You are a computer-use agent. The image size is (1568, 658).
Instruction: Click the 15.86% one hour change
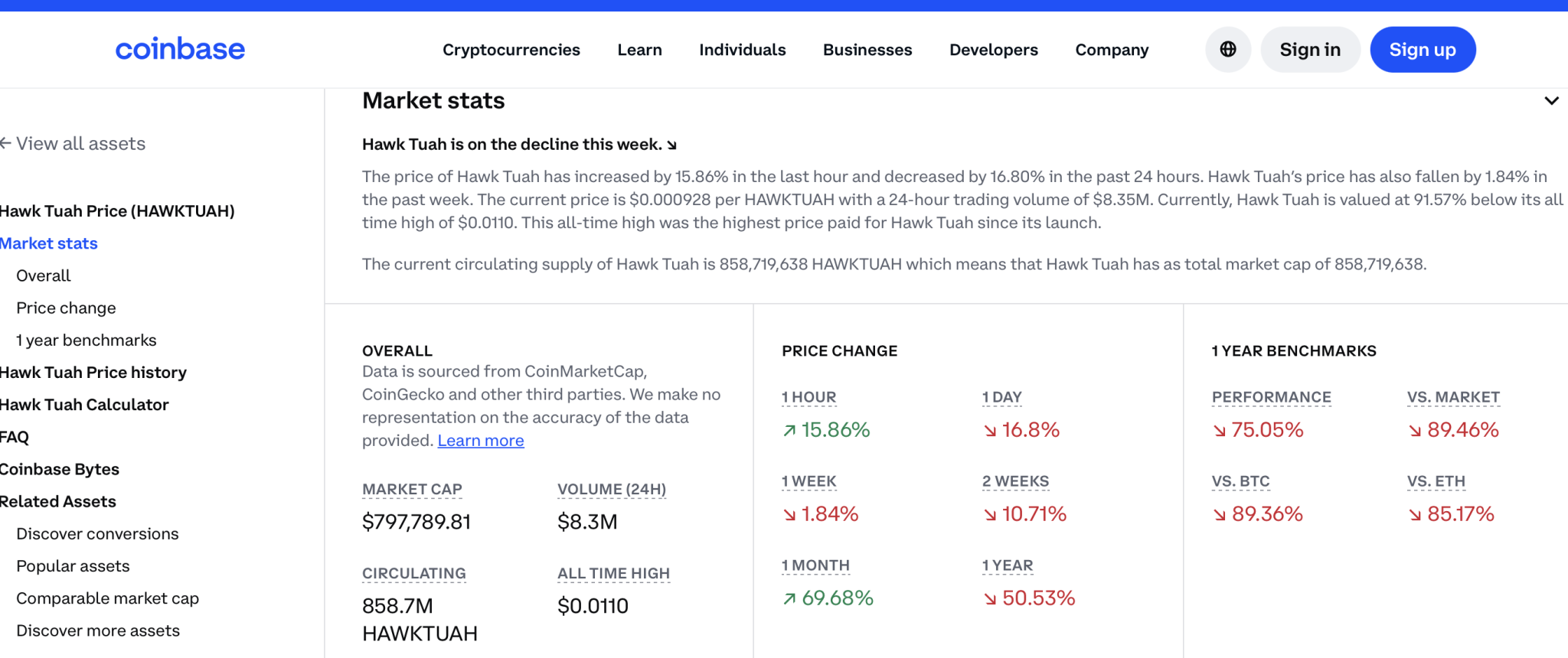coord(826,430)
